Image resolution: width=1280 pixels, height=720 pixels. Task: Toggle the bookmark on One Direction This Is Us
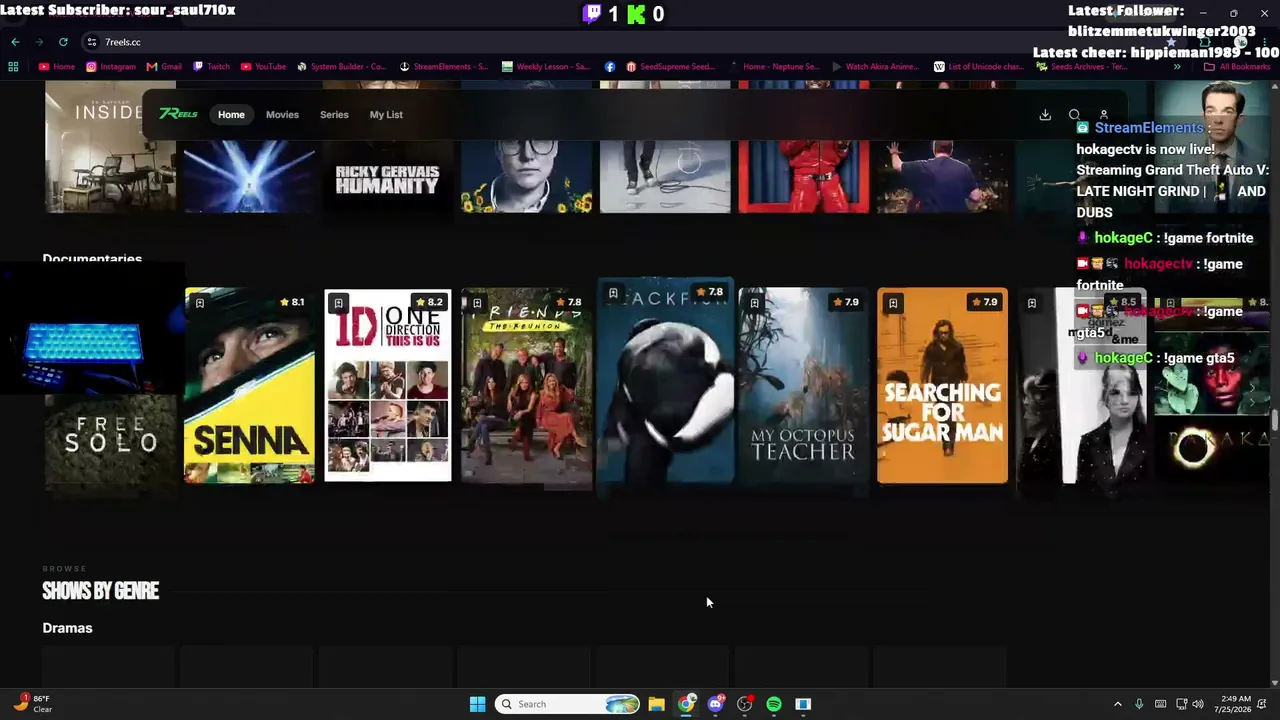click(x=338, y=303)
